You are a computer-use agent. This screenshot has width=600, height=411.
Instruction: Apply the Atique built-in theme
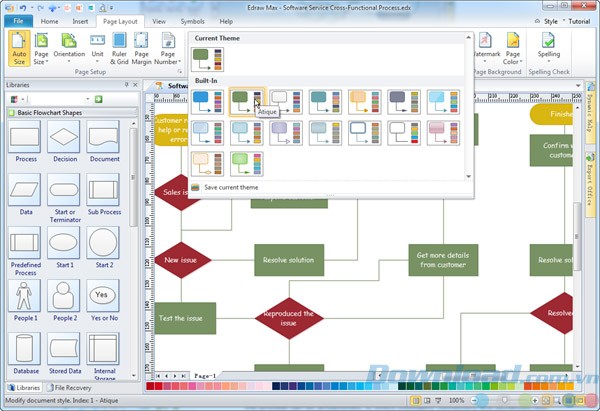click(x=246, y=99)
